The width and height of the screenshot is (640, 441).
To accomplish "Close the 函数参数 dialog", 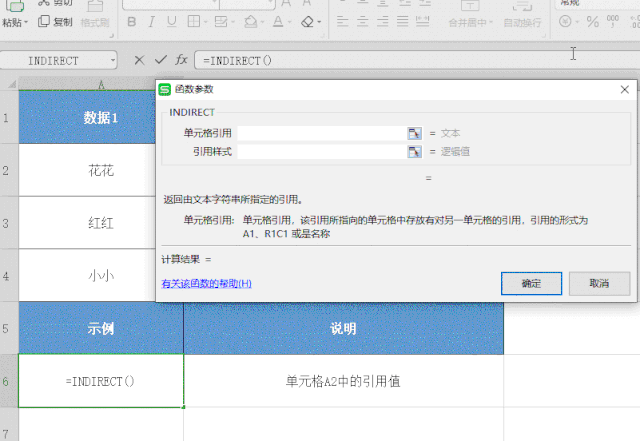I will coord(624,89).
